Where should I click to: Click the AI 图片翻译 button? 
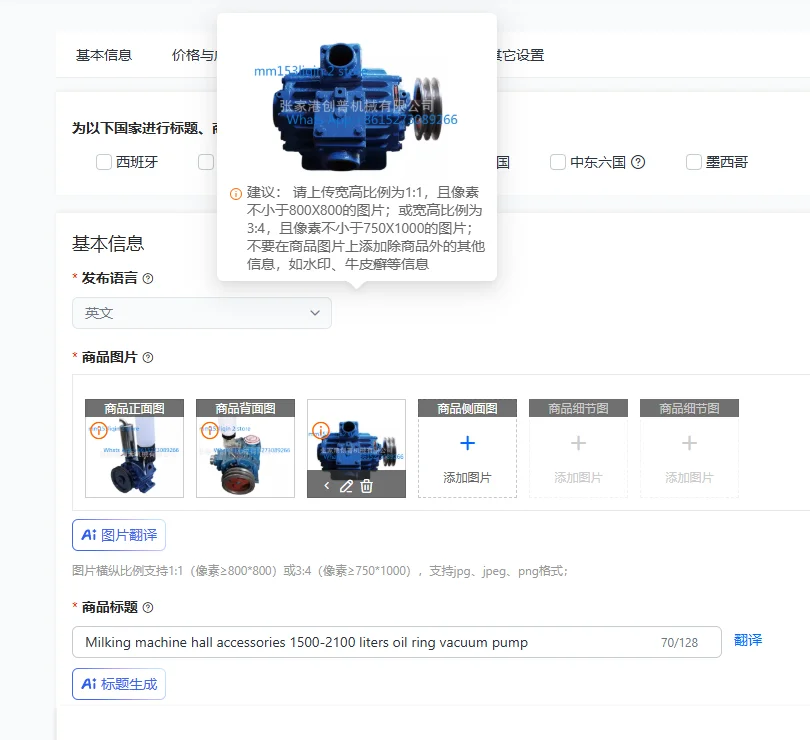click(x=119, y=535)
